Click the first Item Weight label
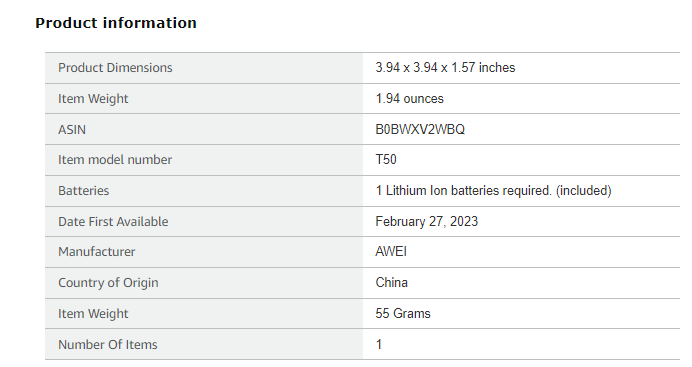 click(x=93, y=99)
